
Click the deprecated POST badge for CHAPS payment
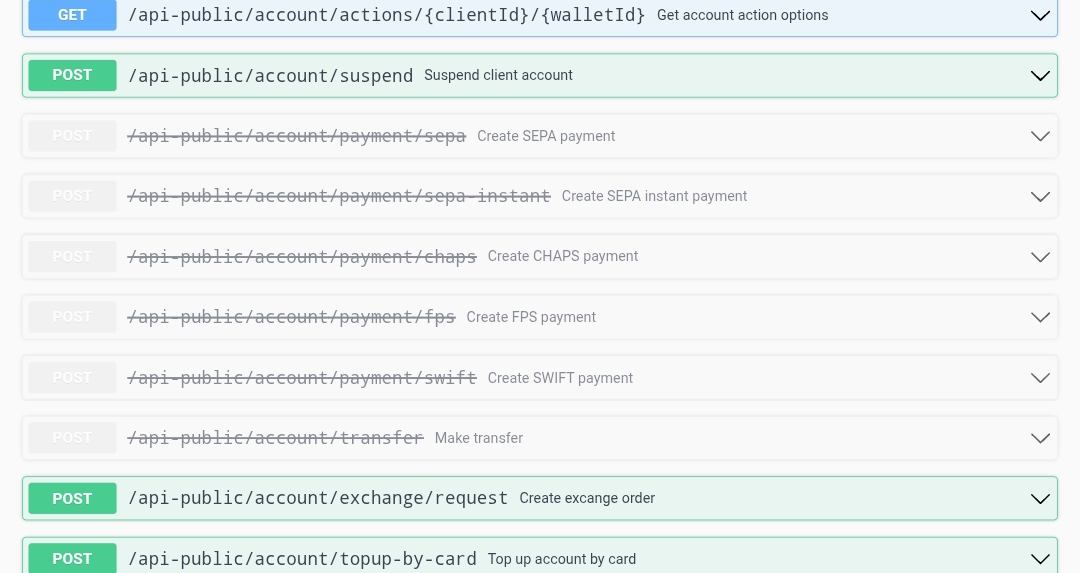[x=72, y=256]
